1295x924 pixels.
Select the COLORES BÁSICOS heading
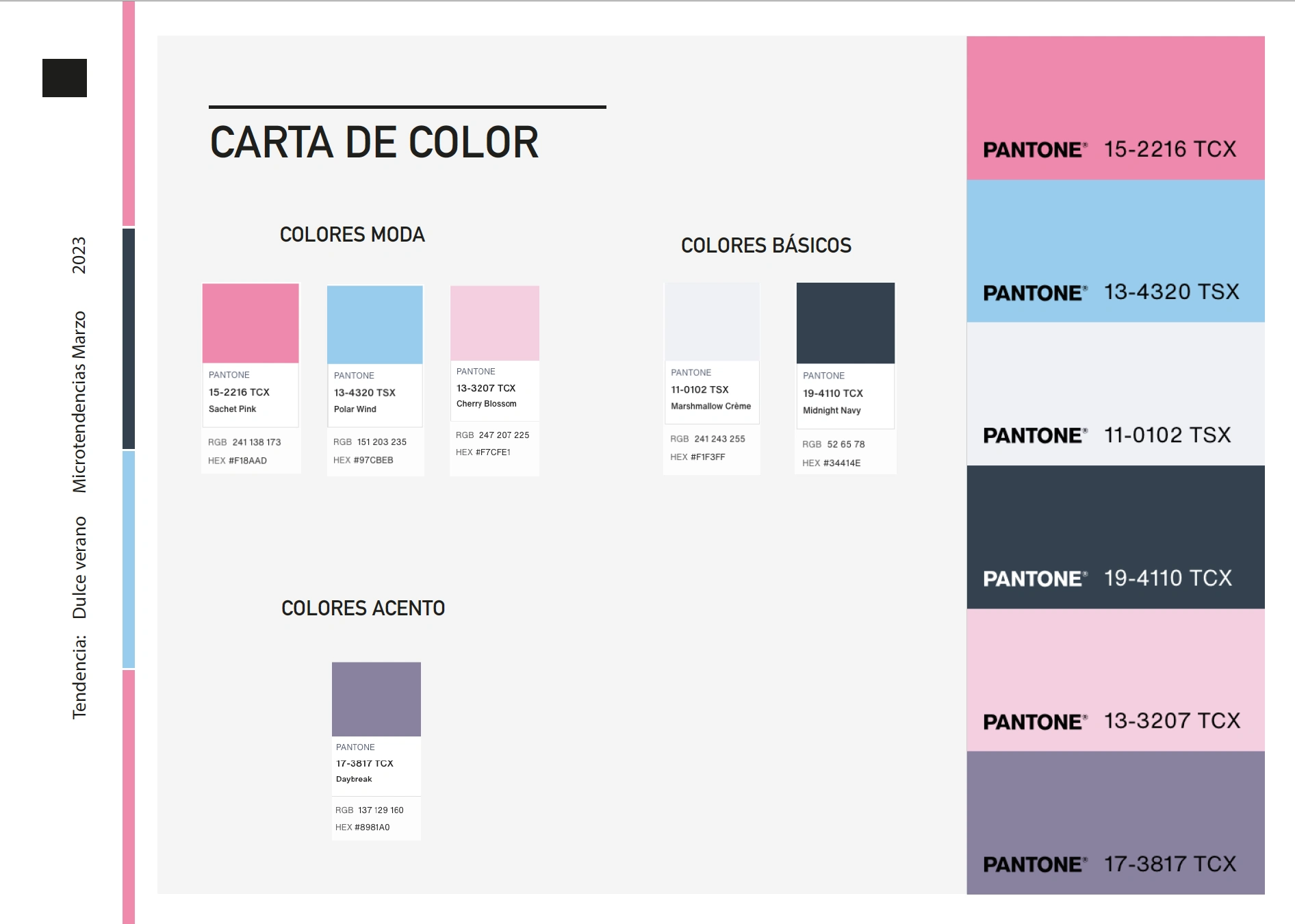point(766,245)
